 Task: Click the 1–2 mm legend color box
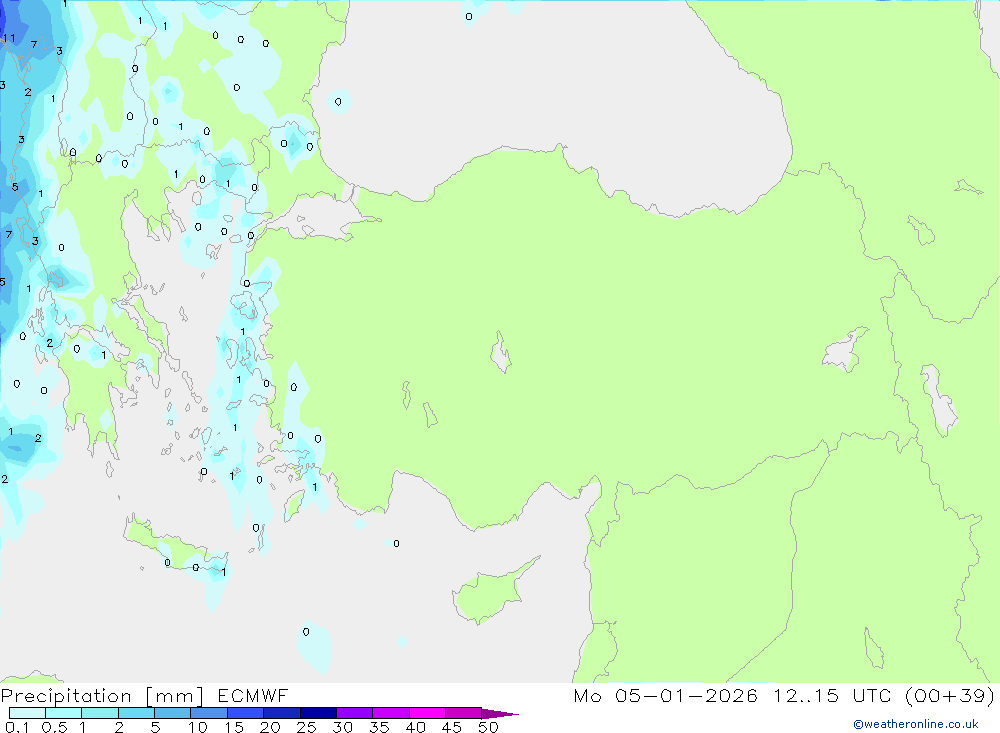pyautogui.click(x=100, y=713)
